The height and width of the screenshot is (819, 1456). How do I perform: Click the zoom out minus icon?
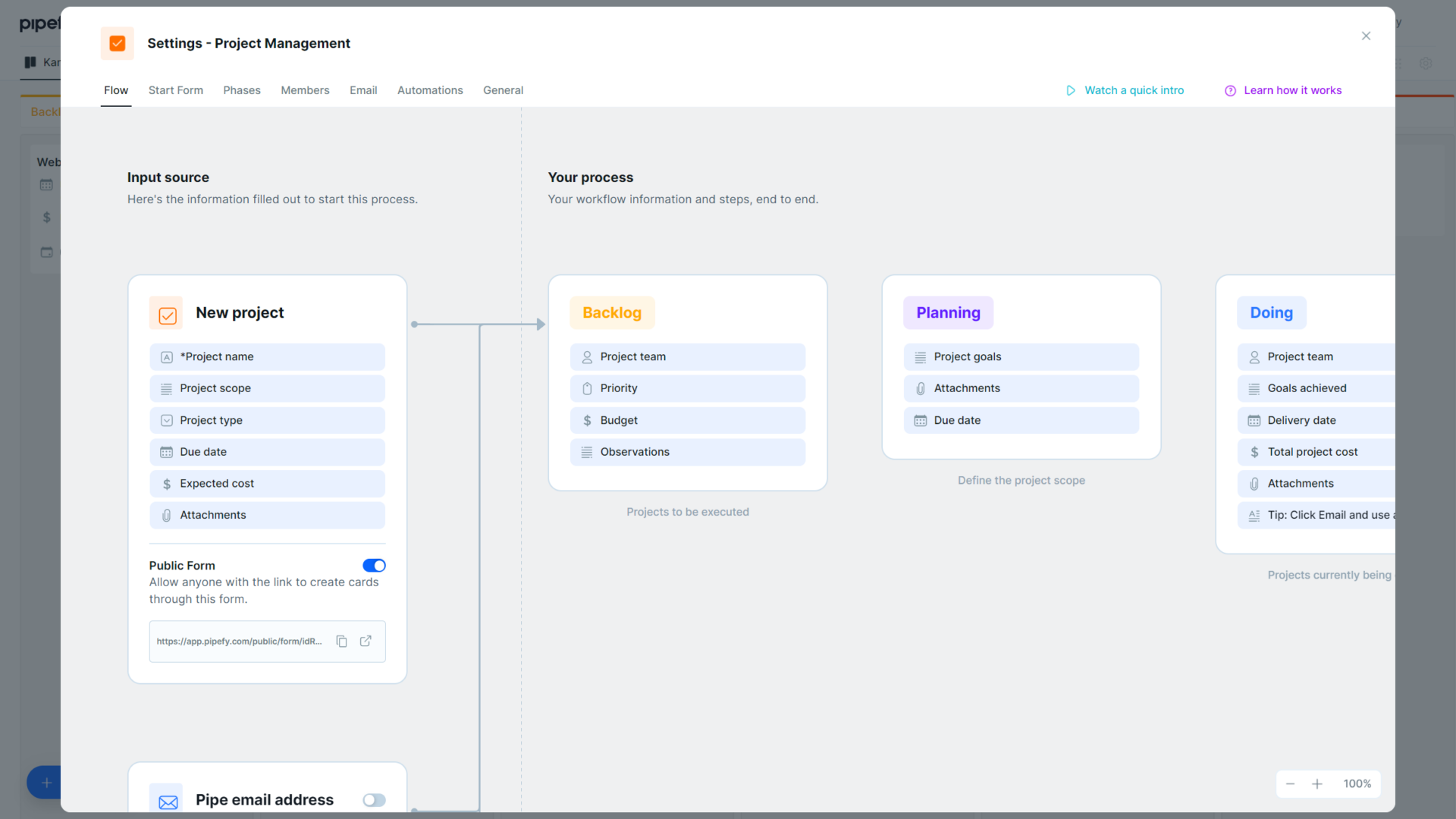click(x=1290, y=783)
